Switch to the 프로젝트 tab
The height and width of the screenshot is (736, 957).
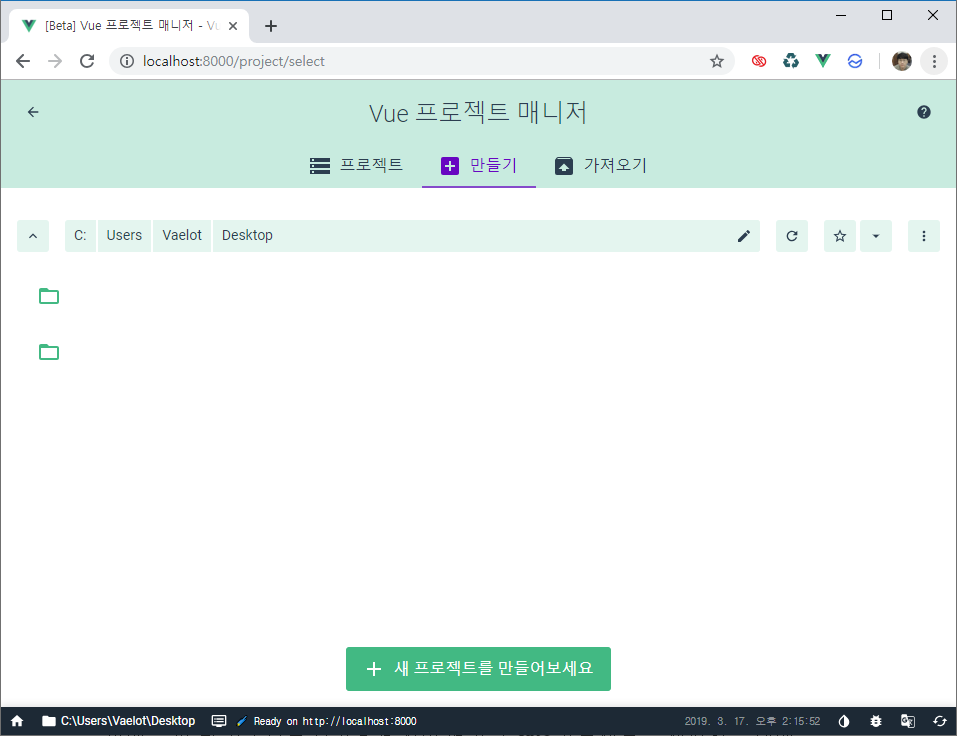pyautogui.click(x=359, y=166)
